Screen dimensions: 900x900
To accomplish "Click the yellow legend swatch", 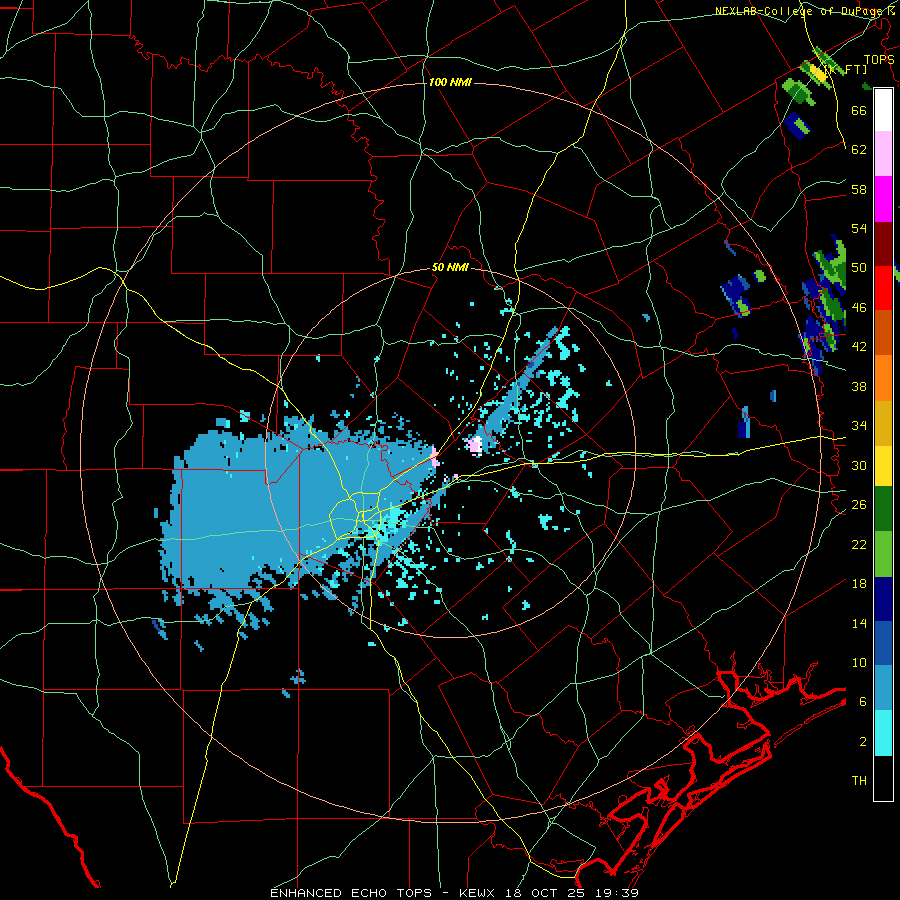I will pyautogui.click(x=883, y=466).
